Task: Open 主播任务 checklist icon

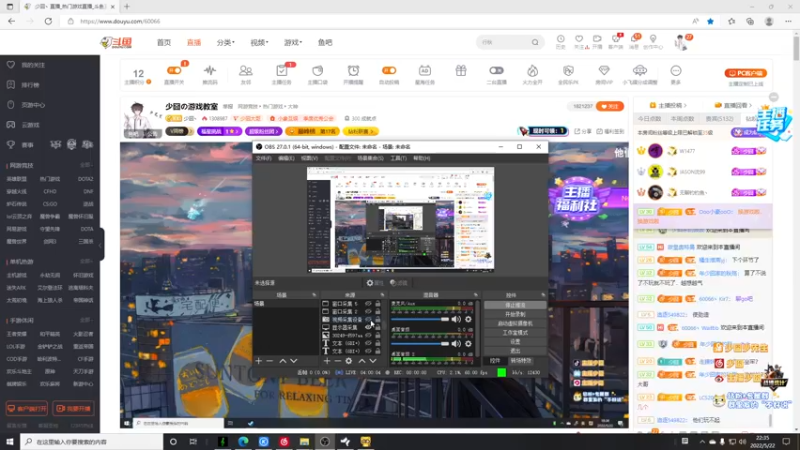Action: click(282, 73)
